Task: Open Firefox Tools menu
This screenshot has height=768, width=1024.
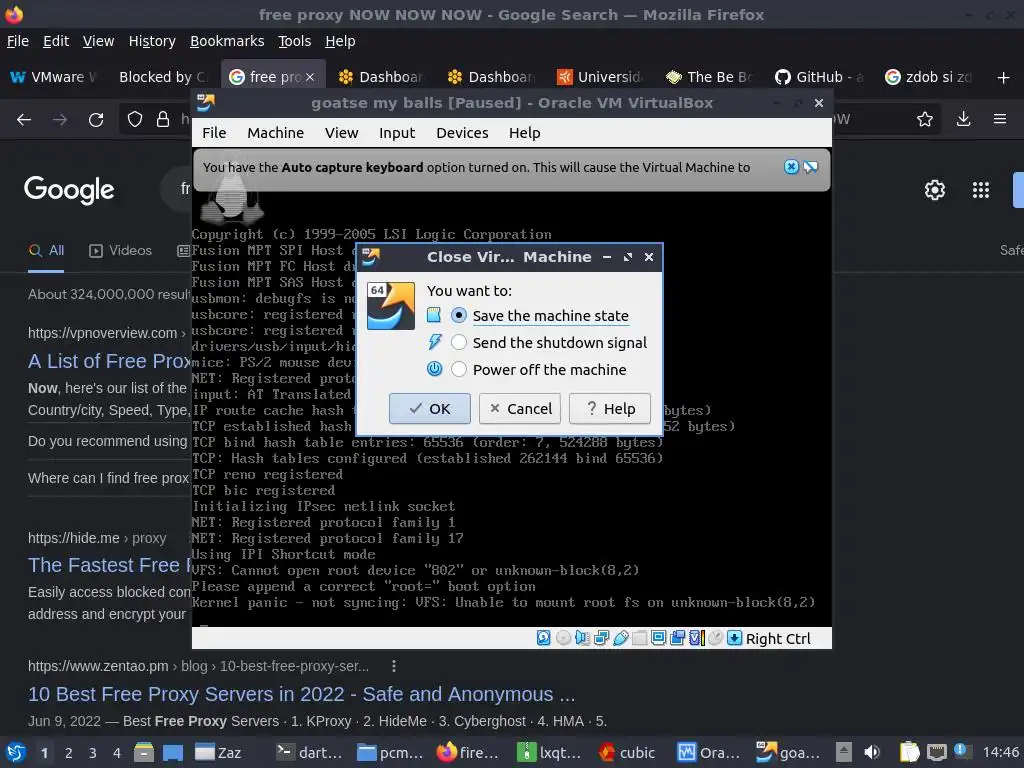Action: click(x=295, y=41)
